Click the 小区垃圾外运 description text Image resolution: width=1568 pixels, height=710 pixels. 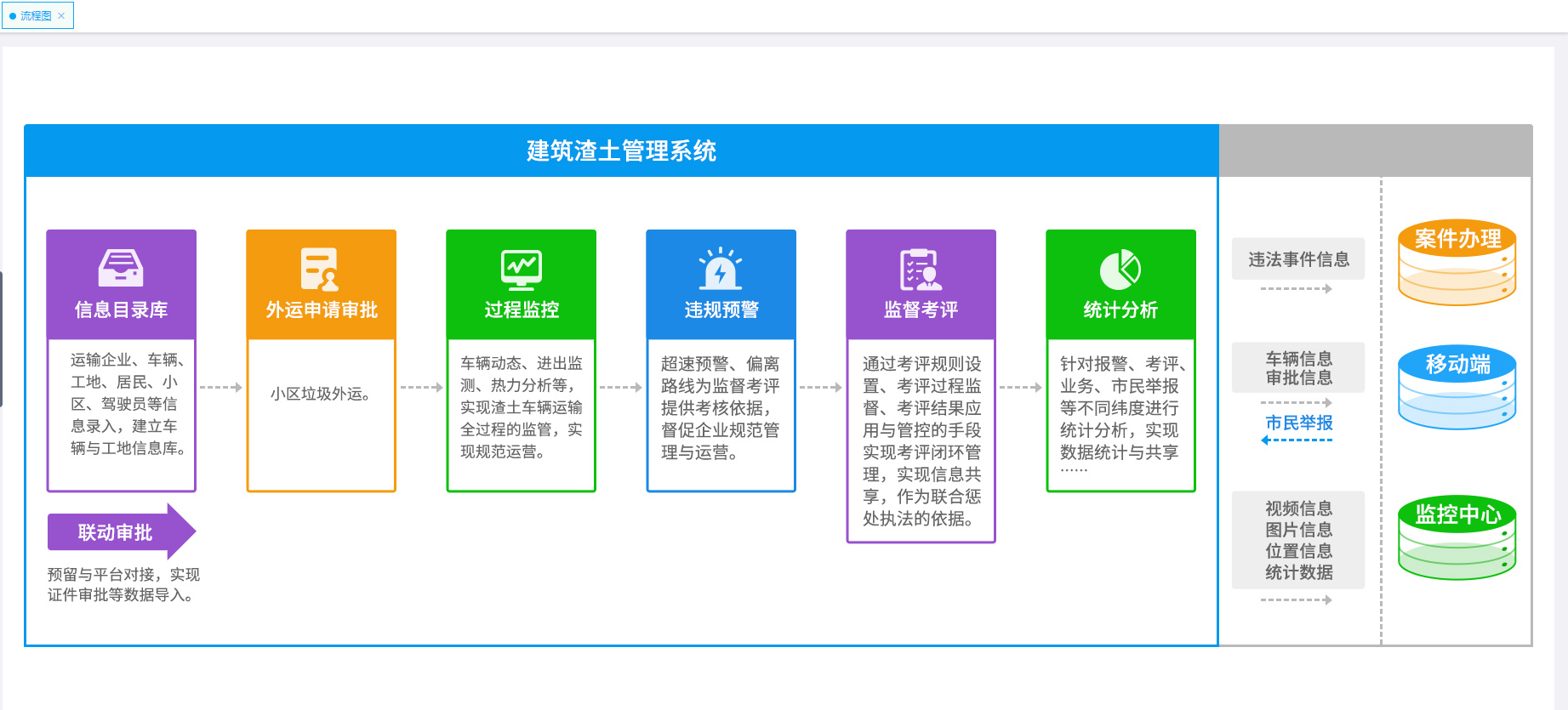click(x=321, y=394)
